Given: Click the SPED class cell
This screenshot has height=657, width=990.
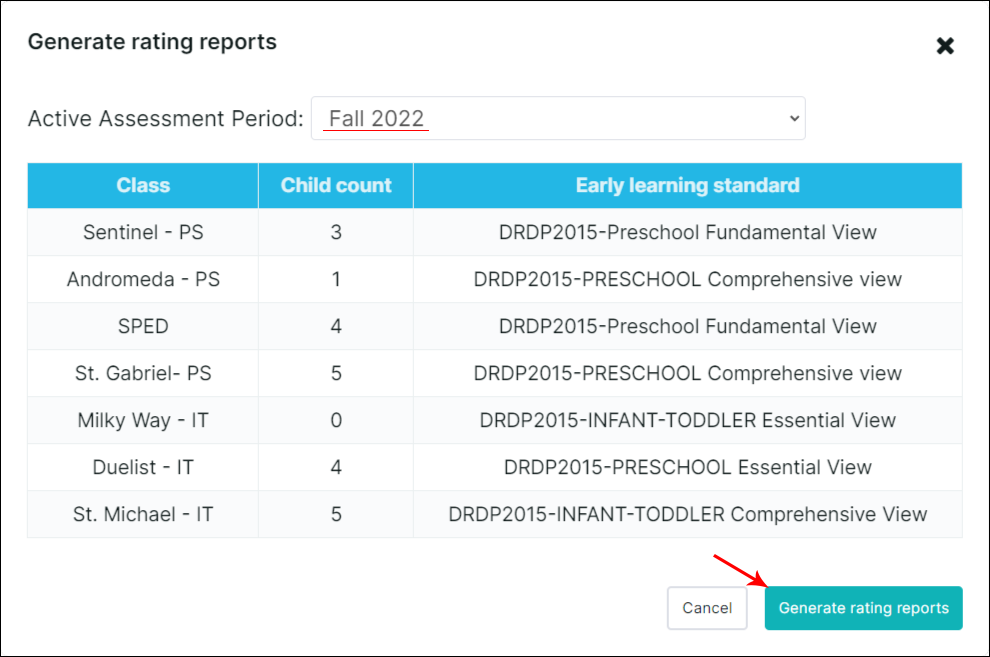Looking at the screenshot, I should 143,326.
